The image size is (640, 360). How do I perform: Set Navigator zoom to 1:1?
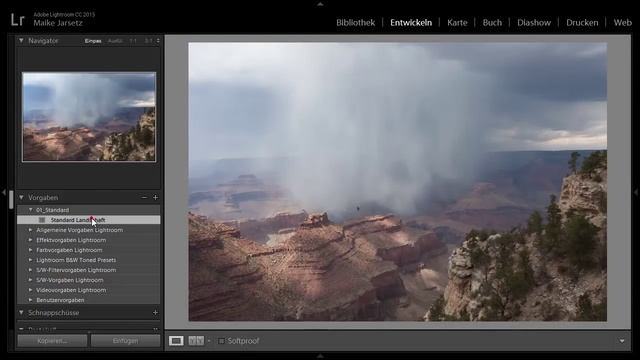(x=133, y=41)
